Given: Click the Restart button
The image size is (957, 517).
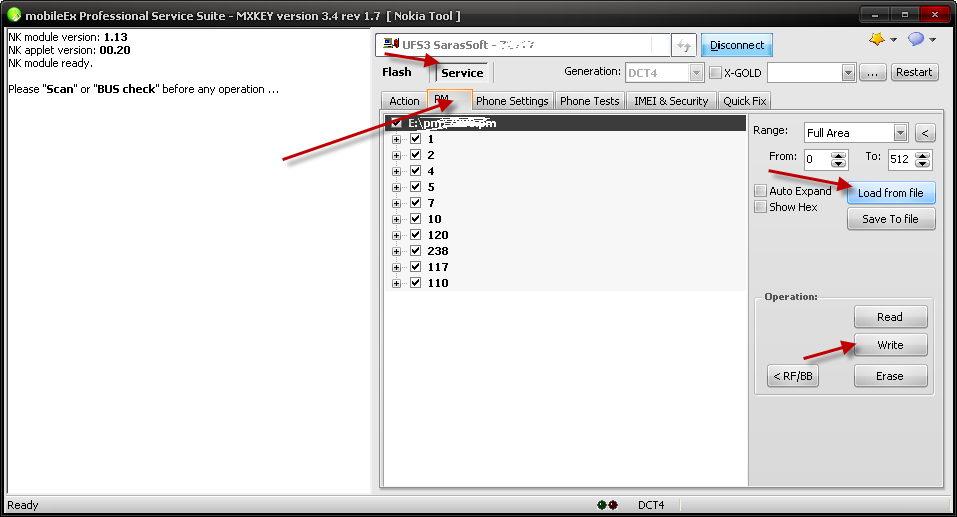Looking at the screenshot, I should (914, 72).
